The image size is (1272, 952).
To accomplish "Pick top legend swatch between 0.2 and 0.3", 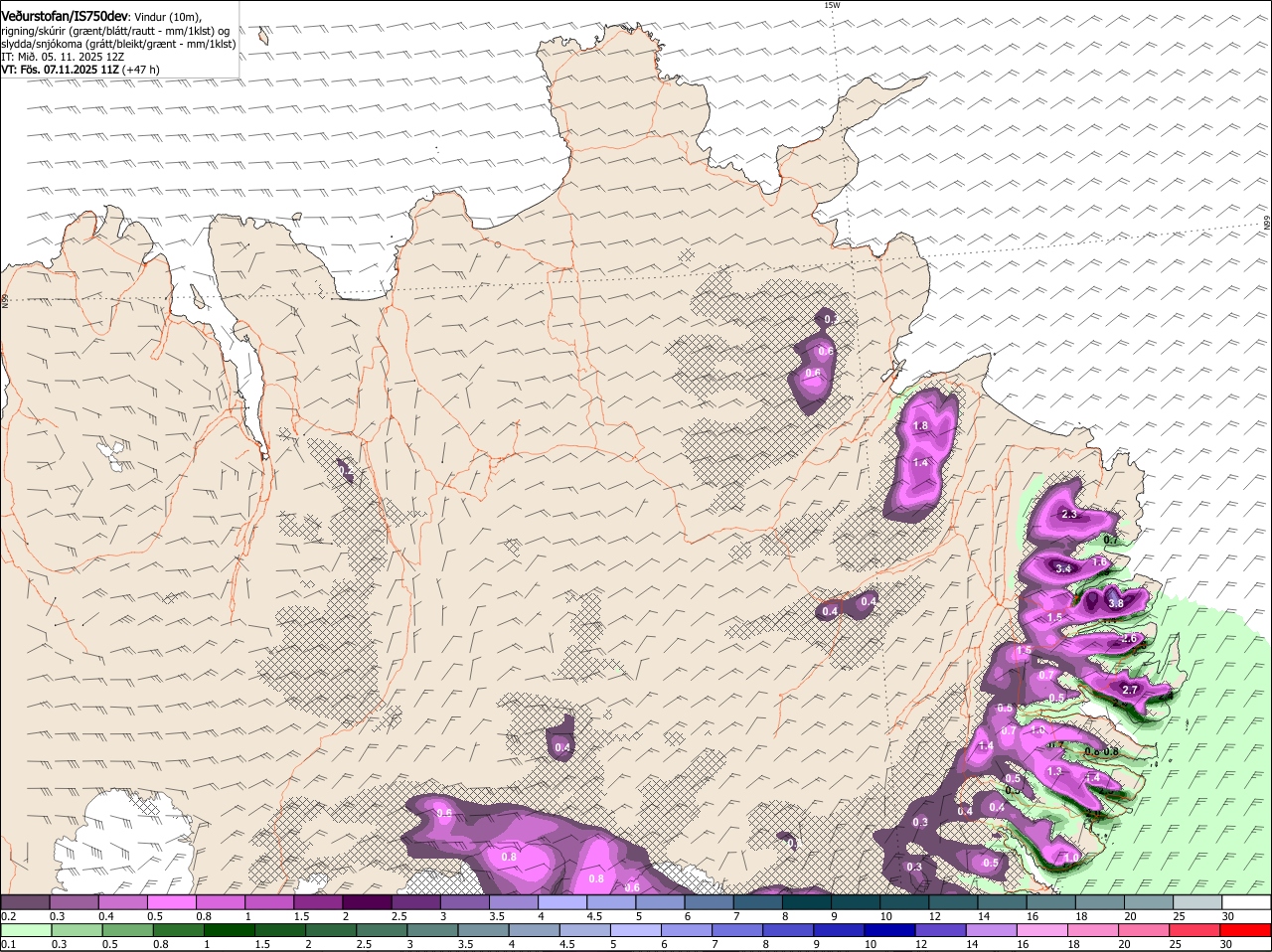I will point(25,902).
